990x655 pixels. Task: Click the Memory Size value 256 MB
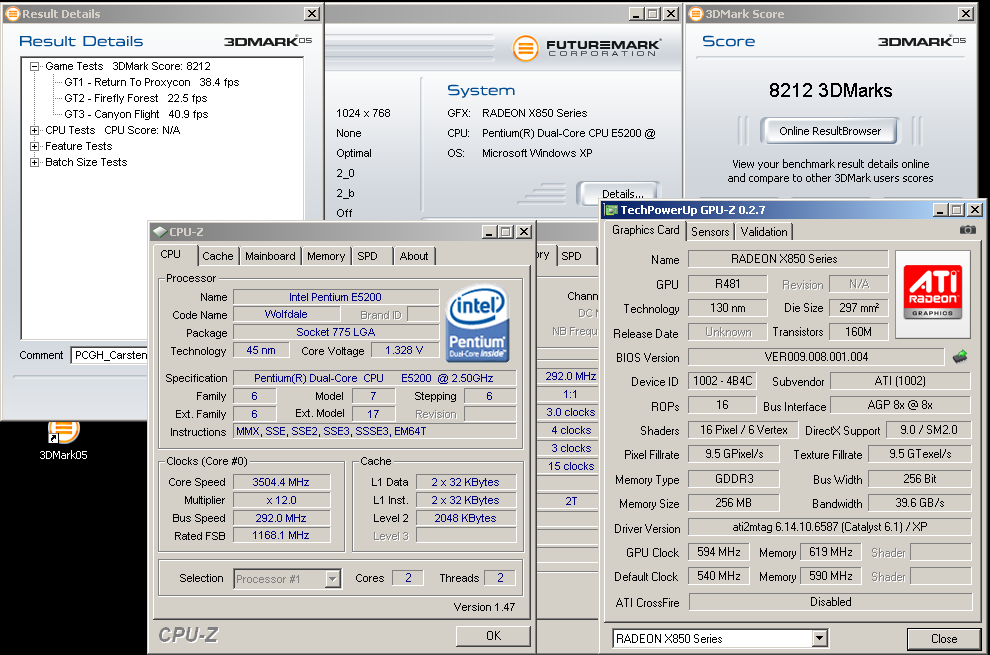coord(733,503)
